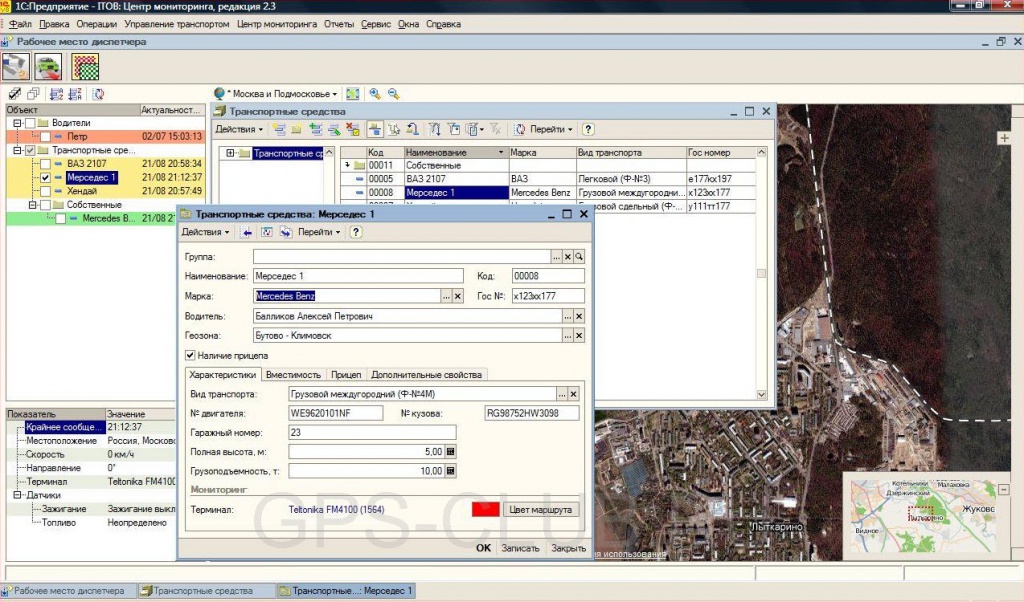Clear the Марка field with X button
The height and width of the screenshot is (602, 1024).
pos(458,296)
